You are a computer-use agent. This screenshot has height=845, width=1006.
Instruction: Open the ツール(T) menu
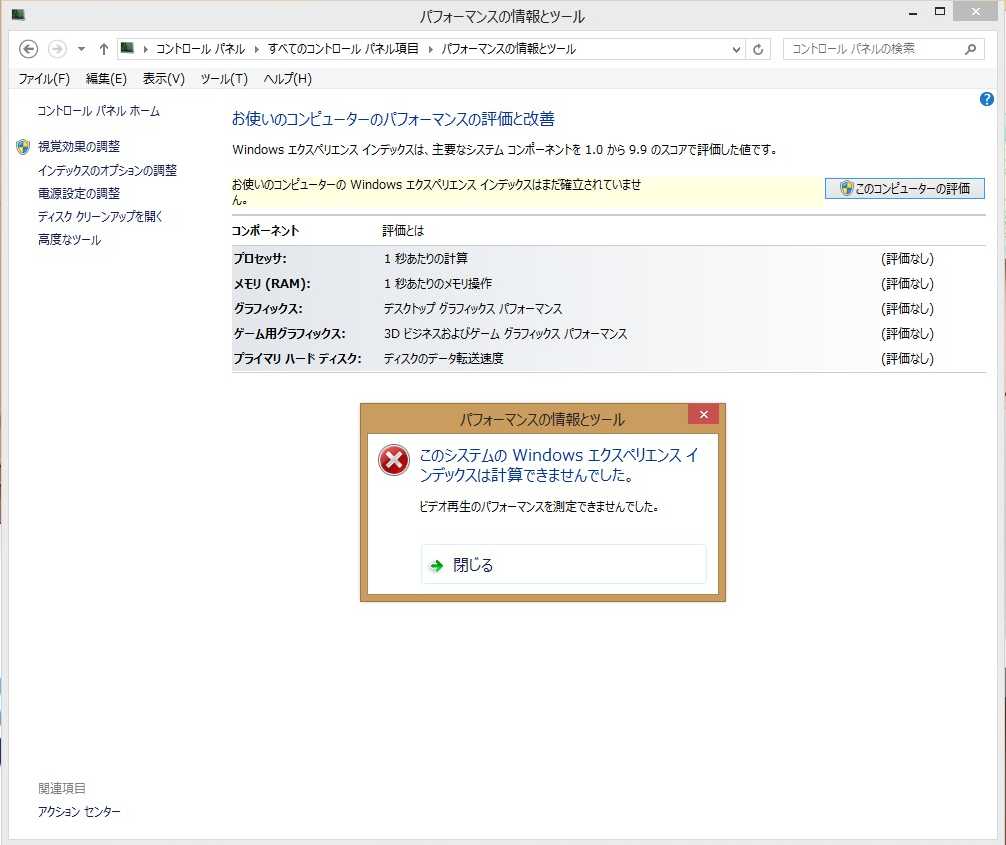click(224, 79)
